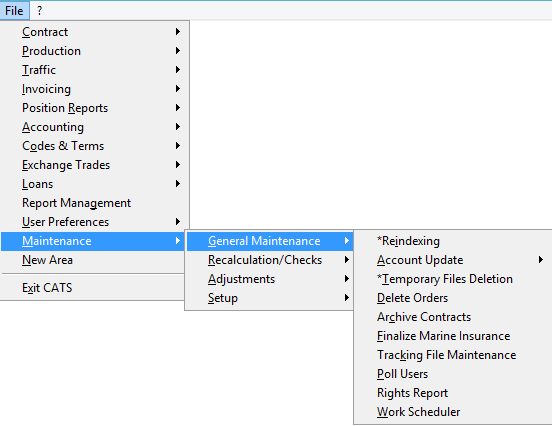Click arrow beside Accounting
Image resolution: width=552 pixels, height=426 pixels.
coord(178,127)
